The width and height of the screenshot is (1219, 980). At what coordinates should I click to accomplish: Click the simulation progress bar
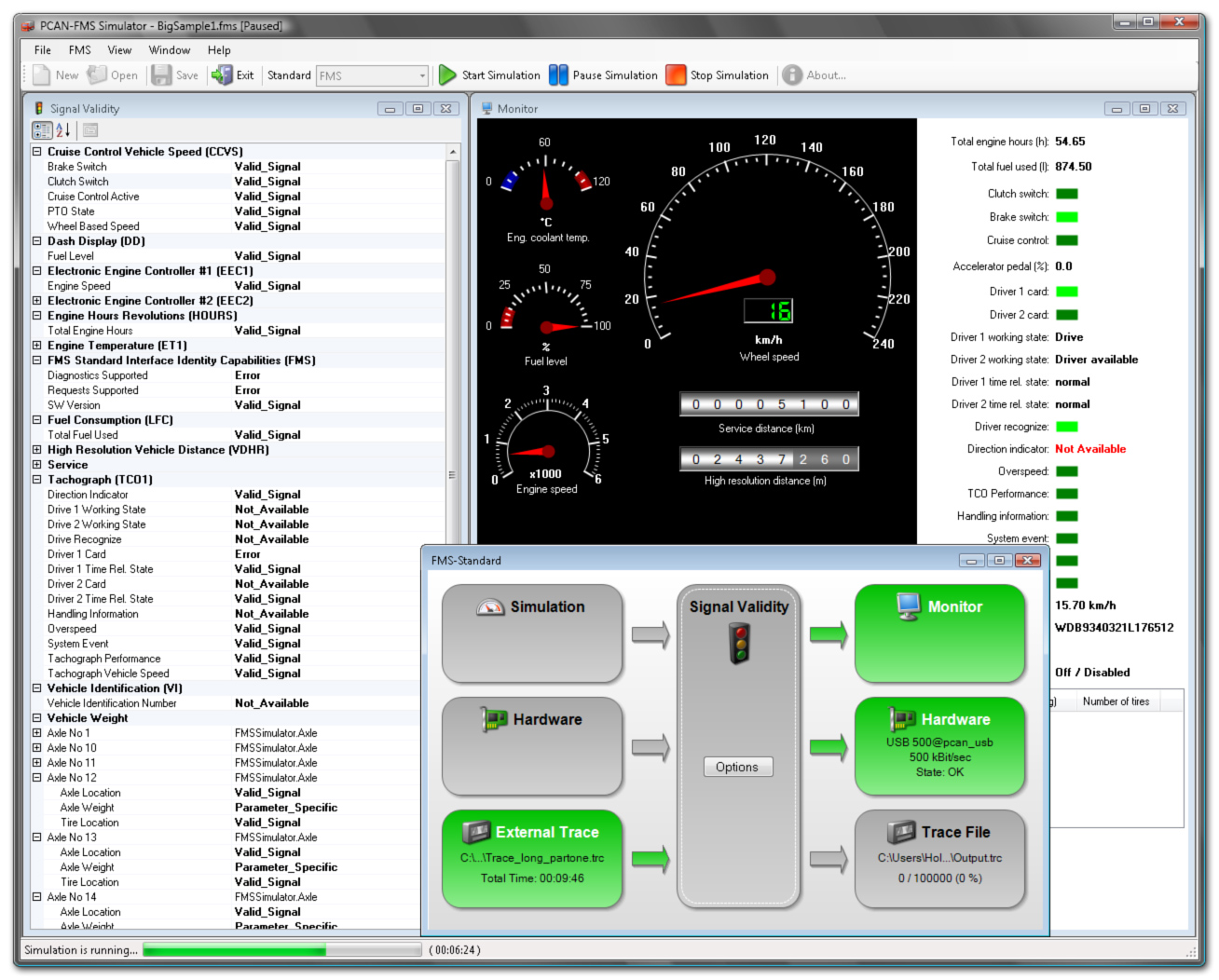pos(281,950)
